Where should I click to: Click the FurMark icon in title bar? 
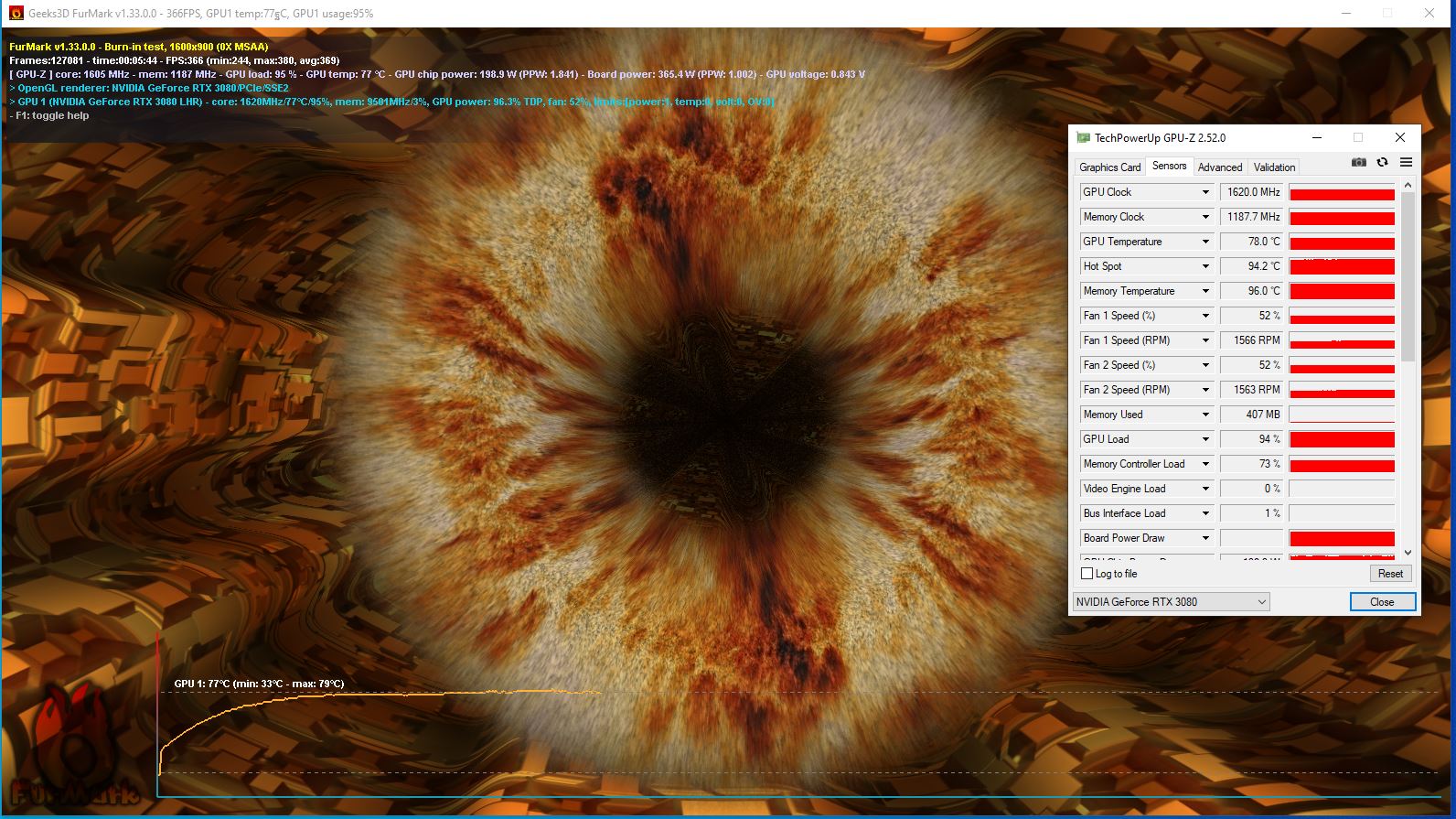pos(16,14)
